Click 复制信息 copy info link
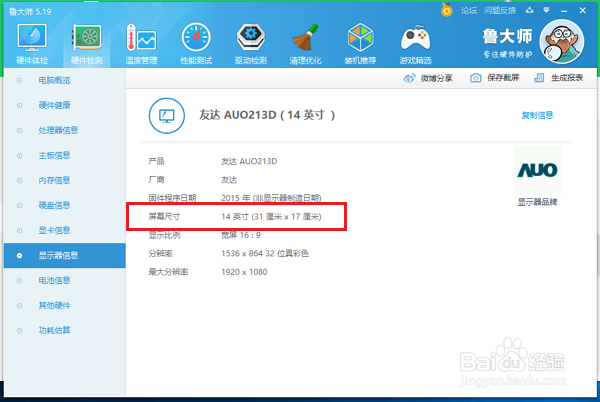 pos(537,115)
